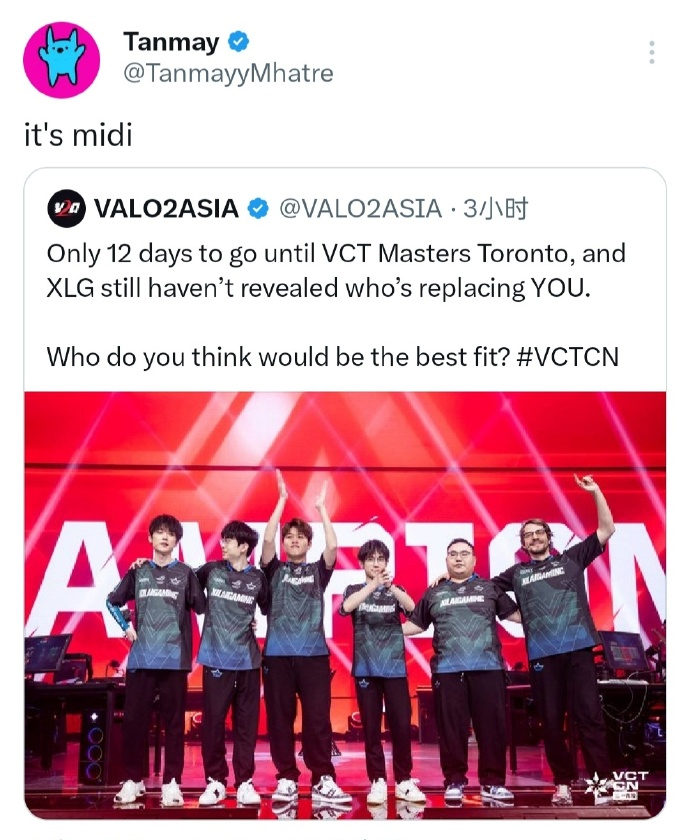
Task: Open the three-dot tweet options menu
Action: tap(651, 52)
